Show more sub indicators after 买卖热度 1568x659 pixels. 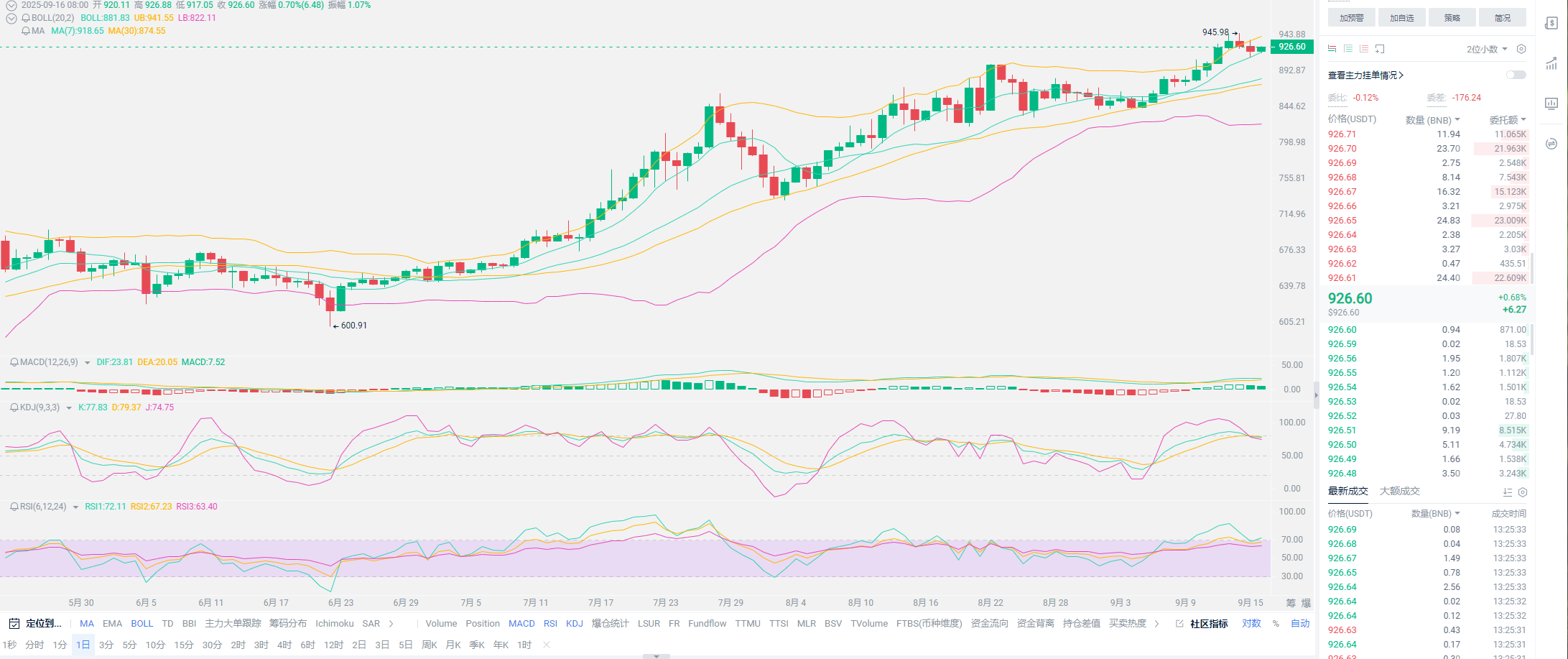pyautogui.click(x=1157, y=624)
